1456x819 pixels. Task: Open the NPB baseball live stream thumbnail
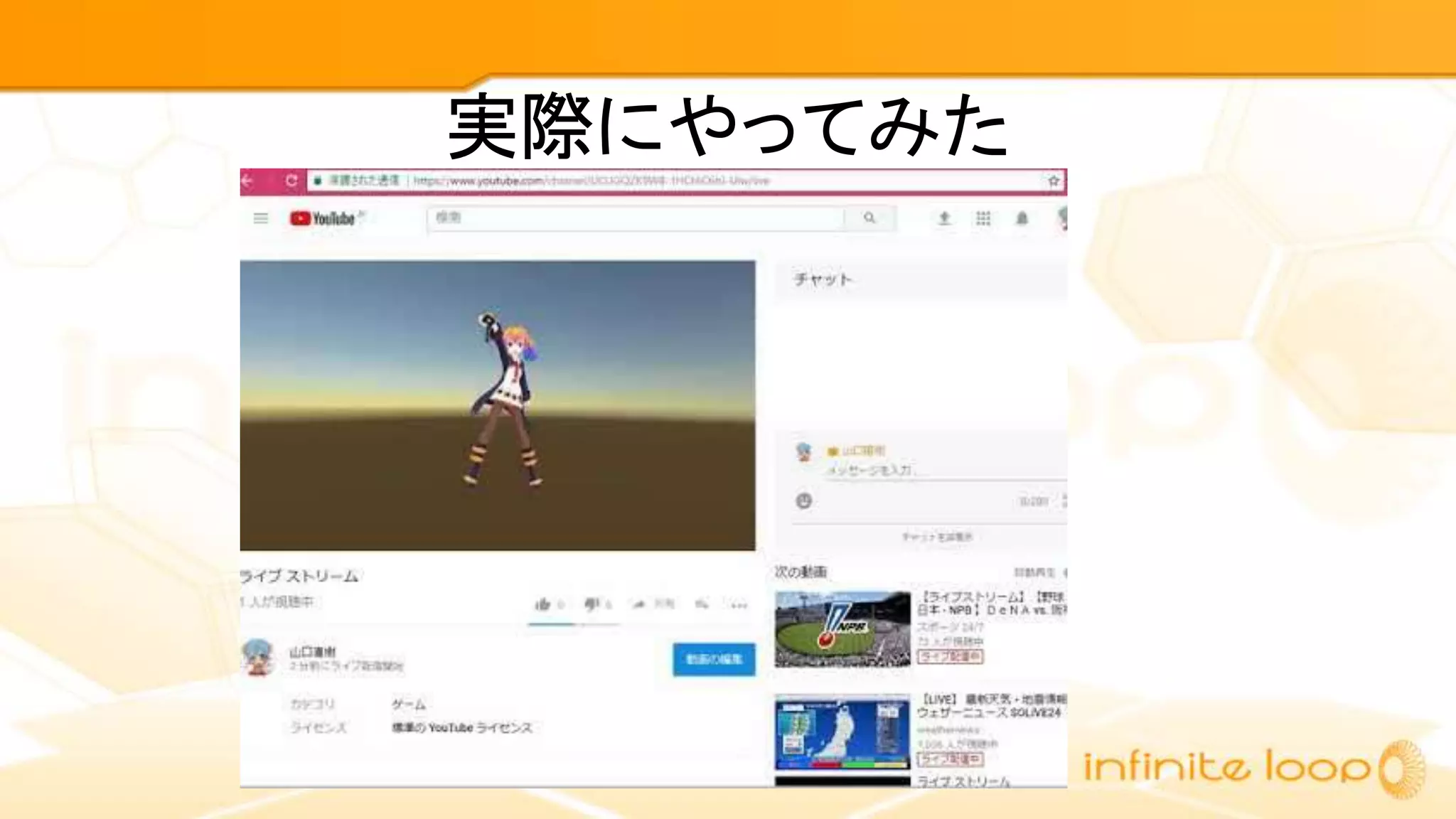[x=842, y=629]
